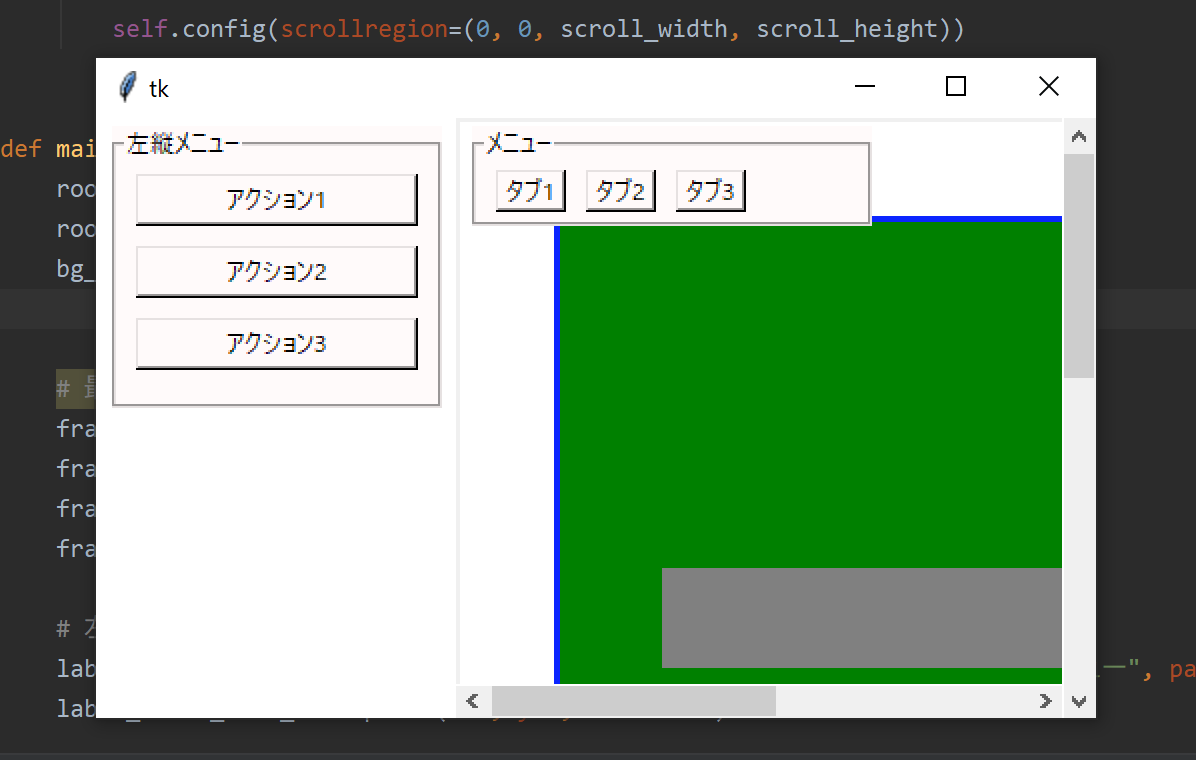This screenshot has height=760, width=1196.
Task: Select the タブ2 button
Action: 620,191
